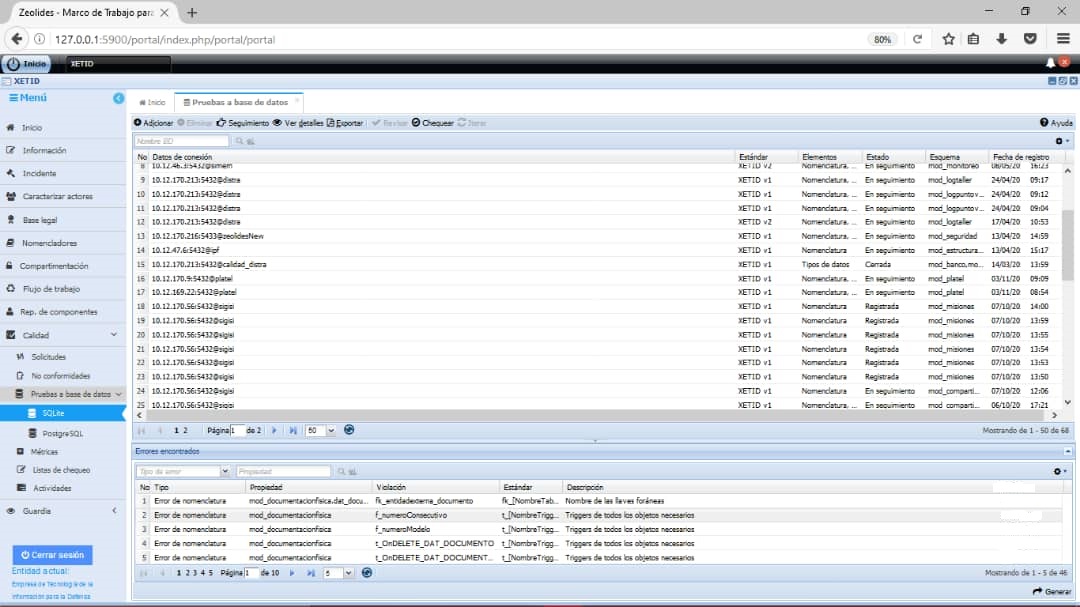Screen dimensions: 1080x607
Task: Expand the Calidad menu section
Action: pyautogui.click(x=114, y=335)
